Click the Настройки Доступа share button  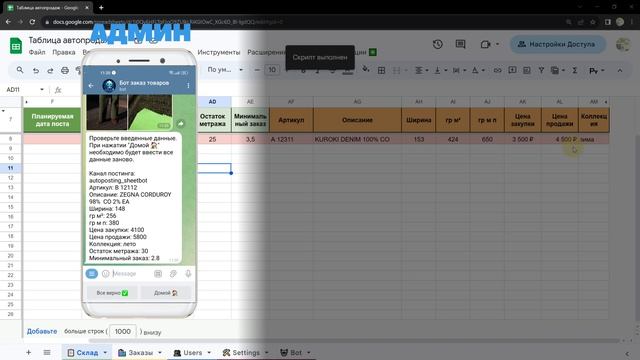tap(557, 44)
